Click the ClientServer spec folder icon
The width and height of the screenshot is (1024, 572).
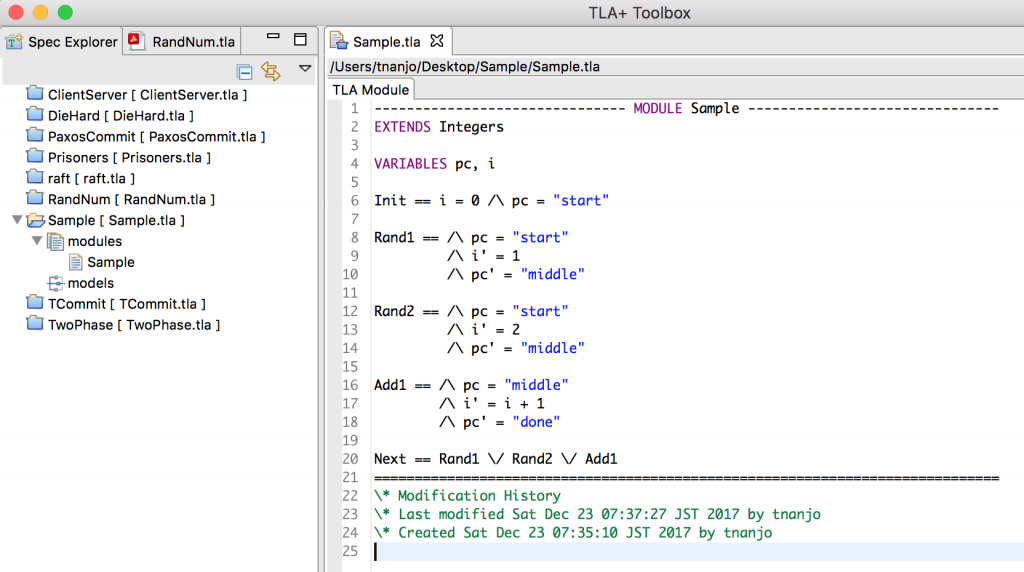(x=35, y=93)
